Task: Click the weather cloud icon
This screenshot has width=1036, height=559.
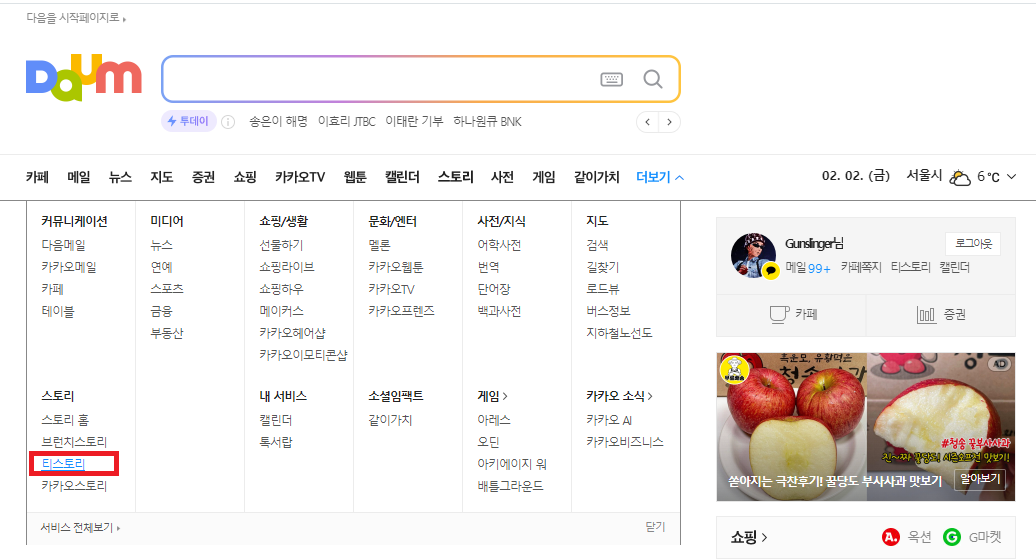Action: point(959,177)
